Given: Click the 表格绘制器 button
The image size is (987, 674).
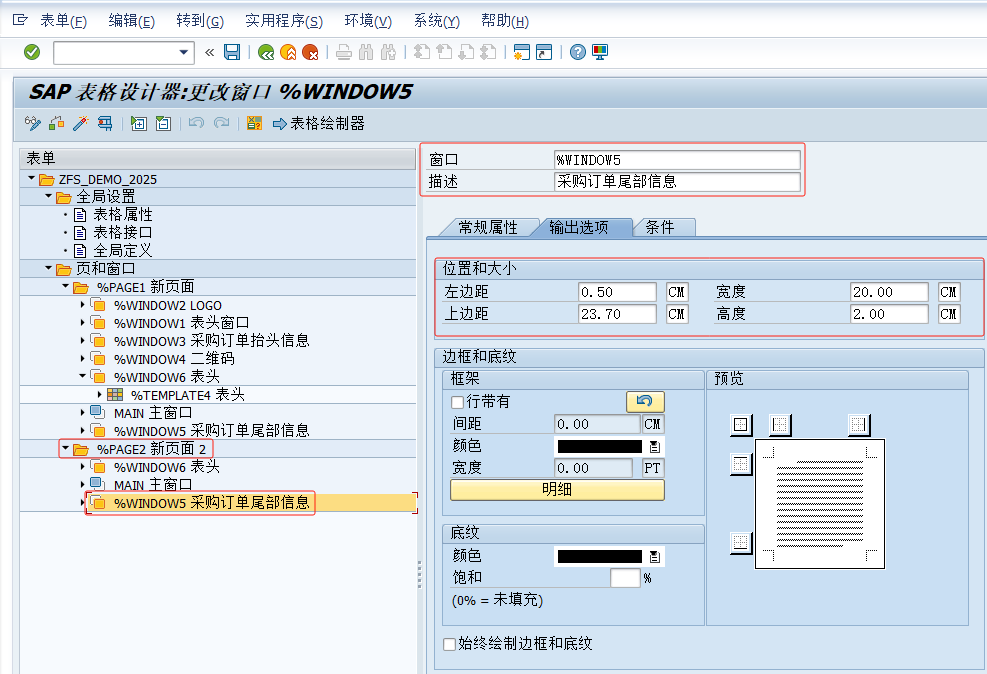Looking at the screenshot, I should tap(320, 123).
